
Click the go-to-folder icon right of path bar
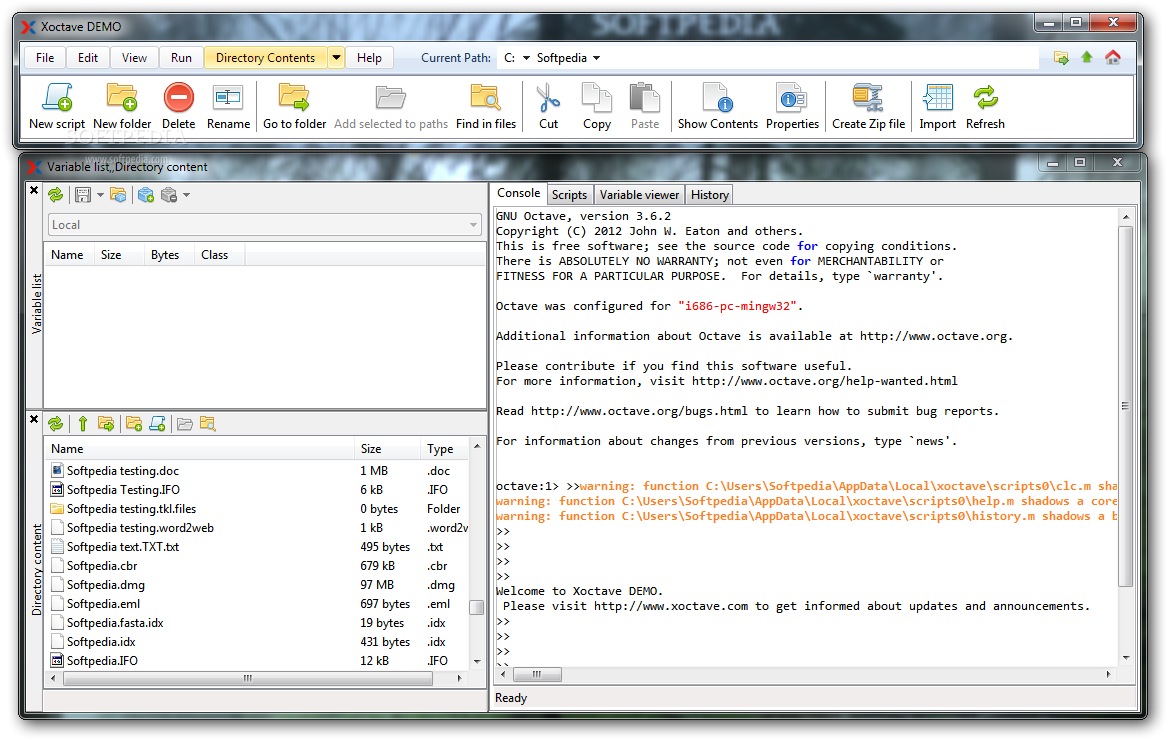pos(1061,57)
